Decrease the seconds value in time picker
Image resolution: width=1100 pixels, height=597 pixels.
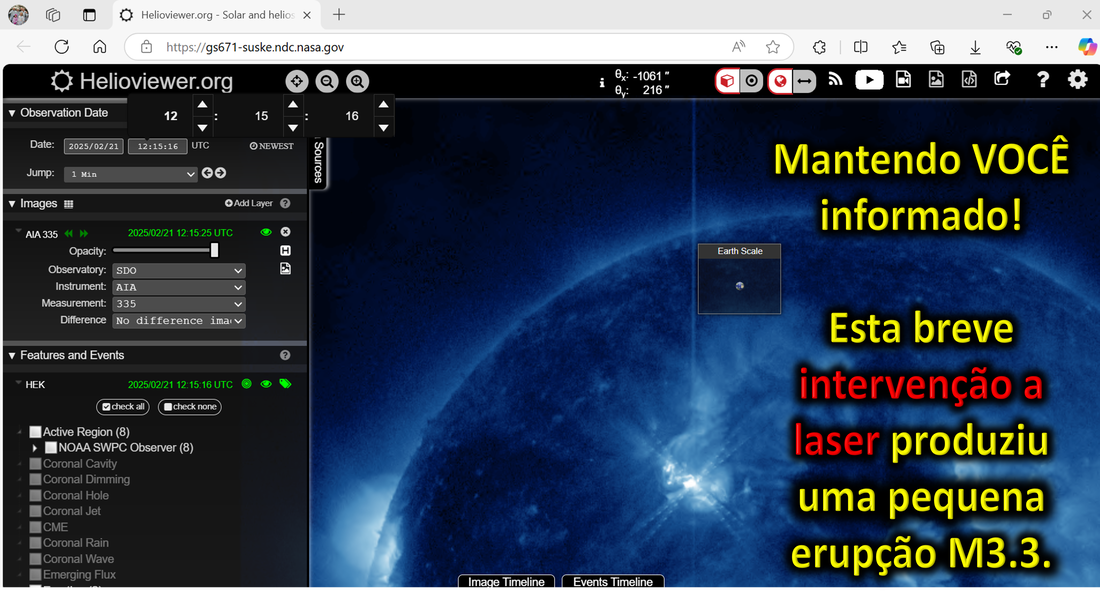click(x=383, y=128)
